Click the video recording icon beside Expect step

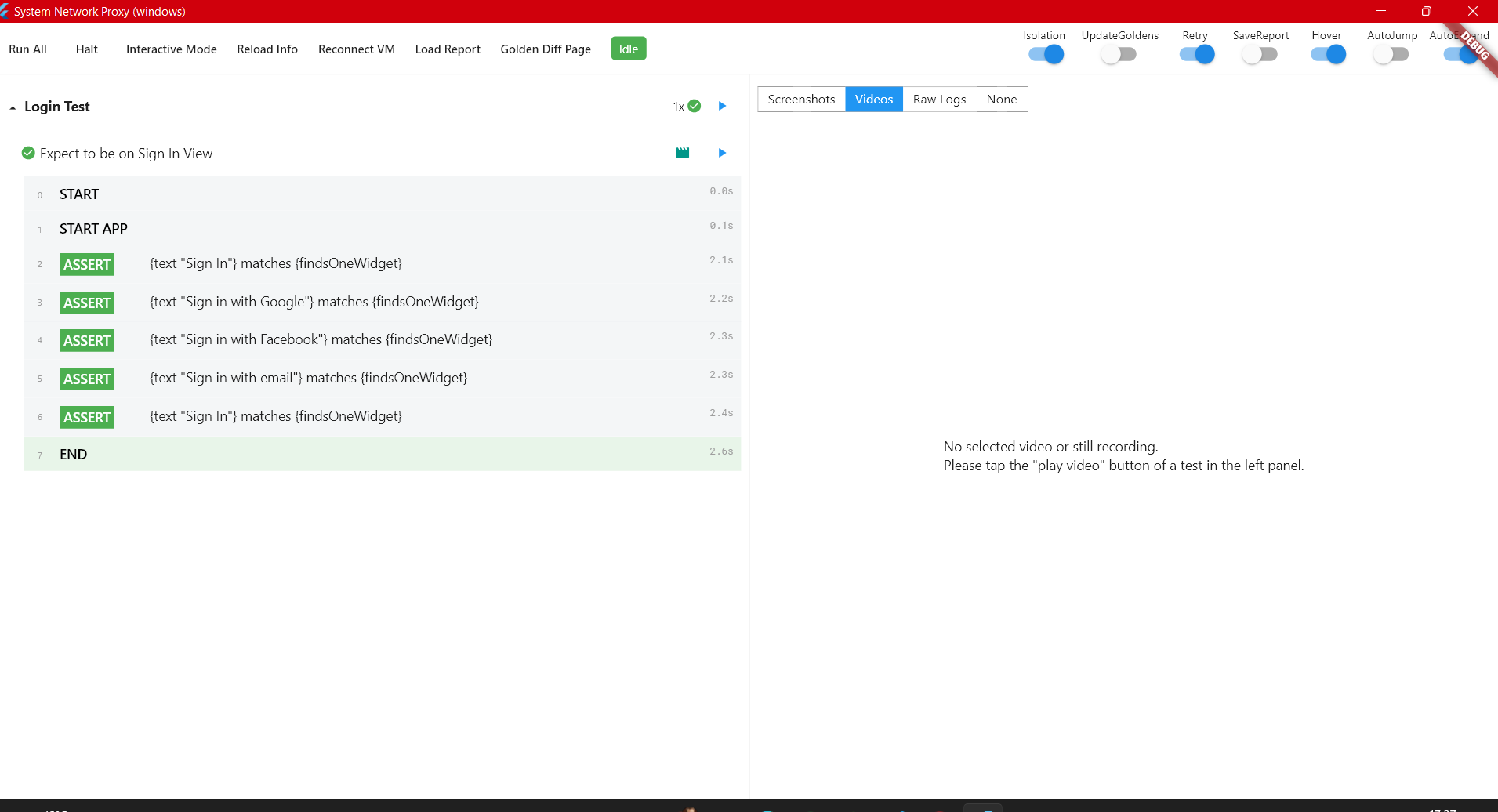[x=682, y=153]
